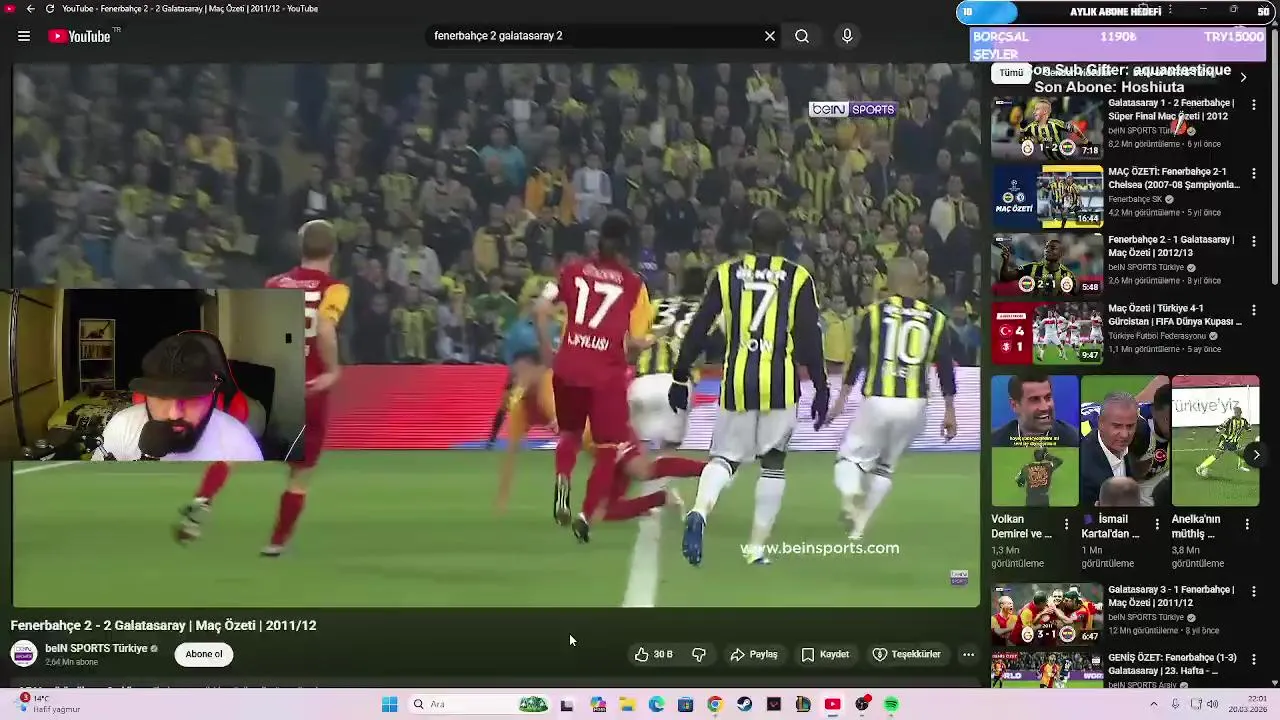Reload the page with the refresh icon
The height and width of the screenshot is (720, 1280).
pyautogui.click(x=49, y=8)
